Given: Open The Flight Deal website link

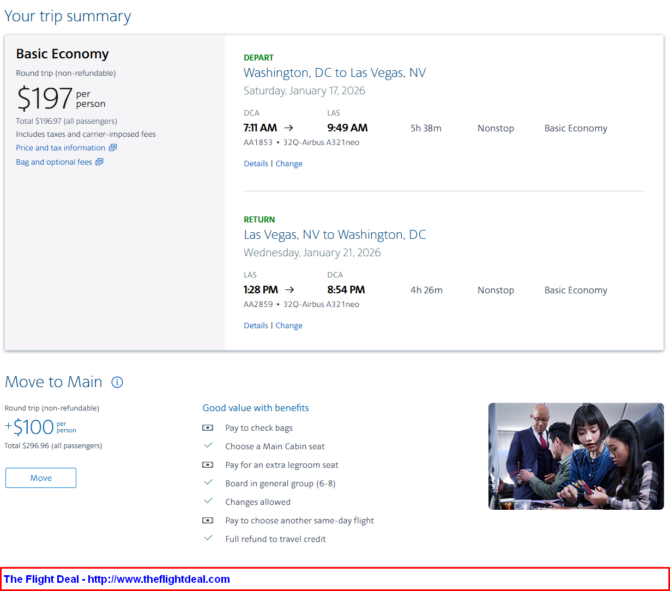Looking at the screenshot, I should pyautogui.click(x=117, y=579).
